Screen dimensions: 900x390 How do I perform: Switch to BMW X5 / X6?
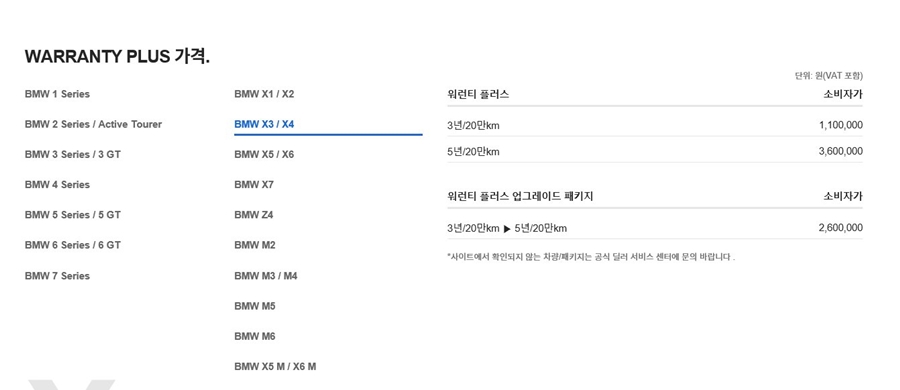264,155
